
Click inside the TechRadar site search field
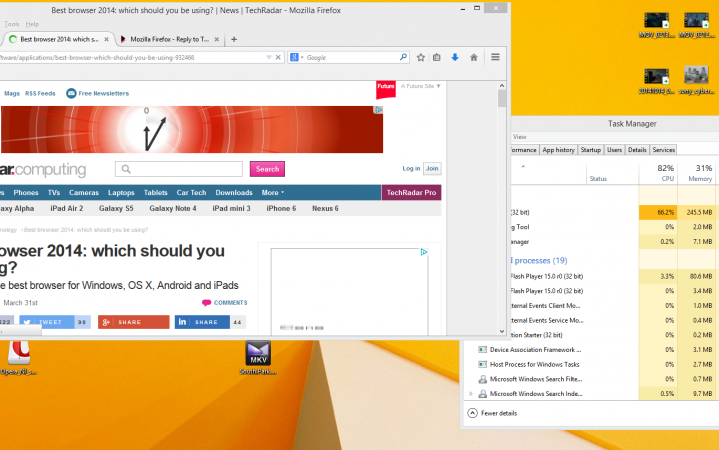point(179,169)
